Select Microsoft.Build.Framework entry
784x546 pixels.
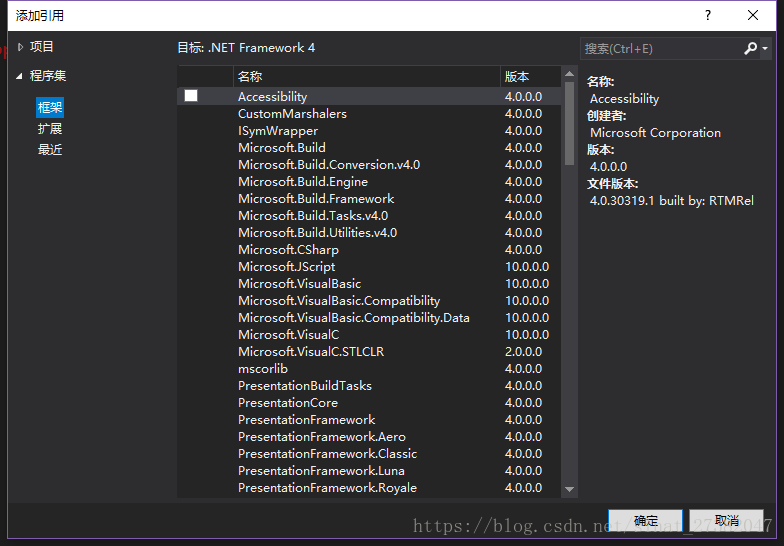point(369,198)
